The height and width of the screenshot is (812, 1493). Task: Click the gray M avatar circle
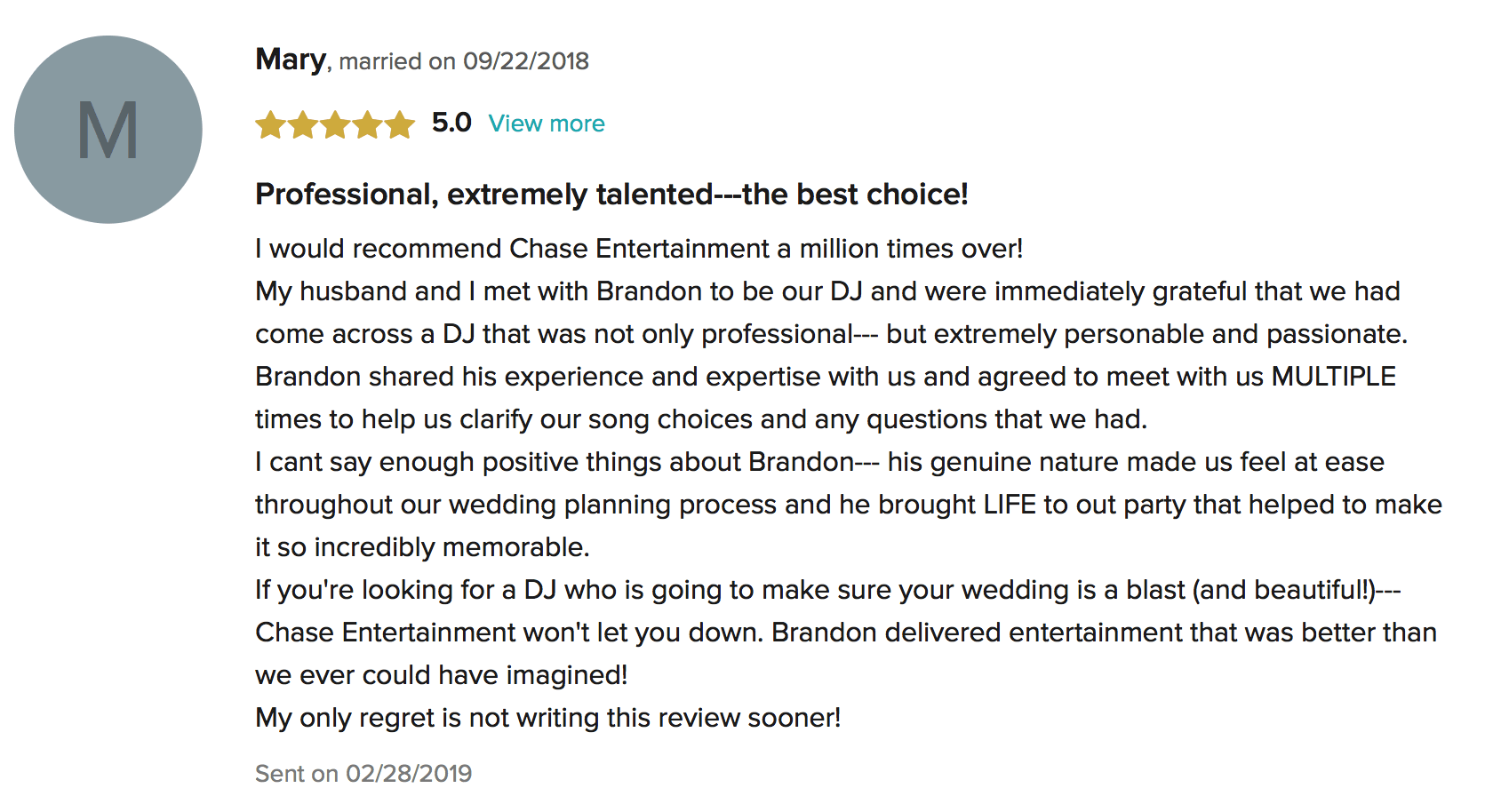108,130
